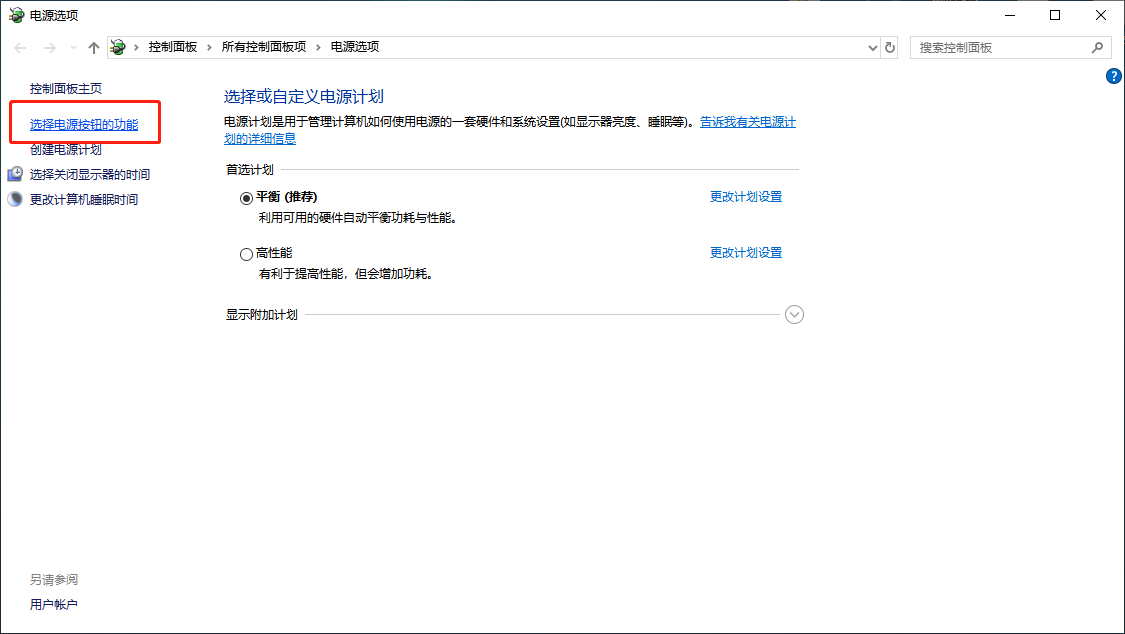Open 选择电源按钮的功能 link

[84, 125]
